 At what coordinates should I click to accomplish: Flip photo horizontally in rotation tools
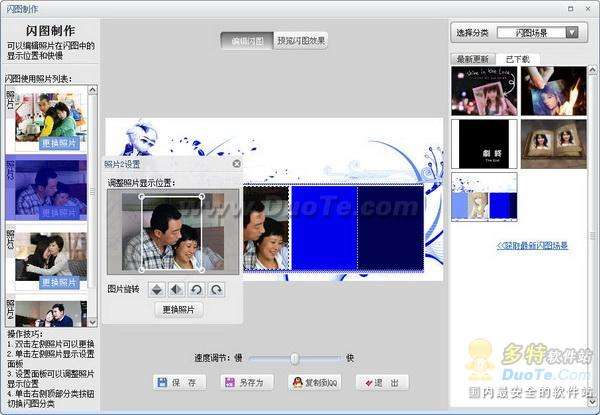click(176, 290)
